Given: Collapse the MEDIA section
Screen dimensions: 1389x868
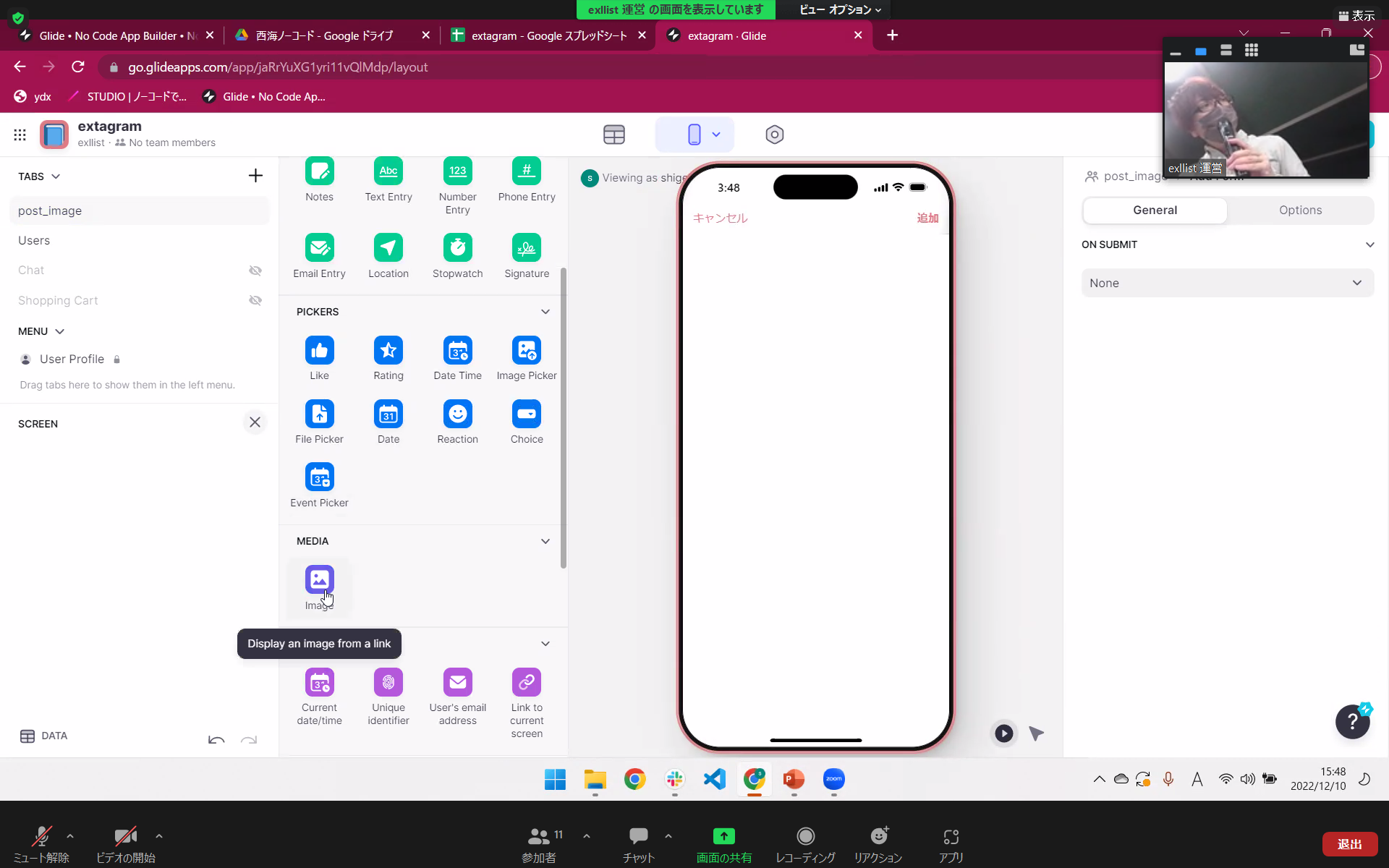Looking at the screenshot, I should 545,541.
